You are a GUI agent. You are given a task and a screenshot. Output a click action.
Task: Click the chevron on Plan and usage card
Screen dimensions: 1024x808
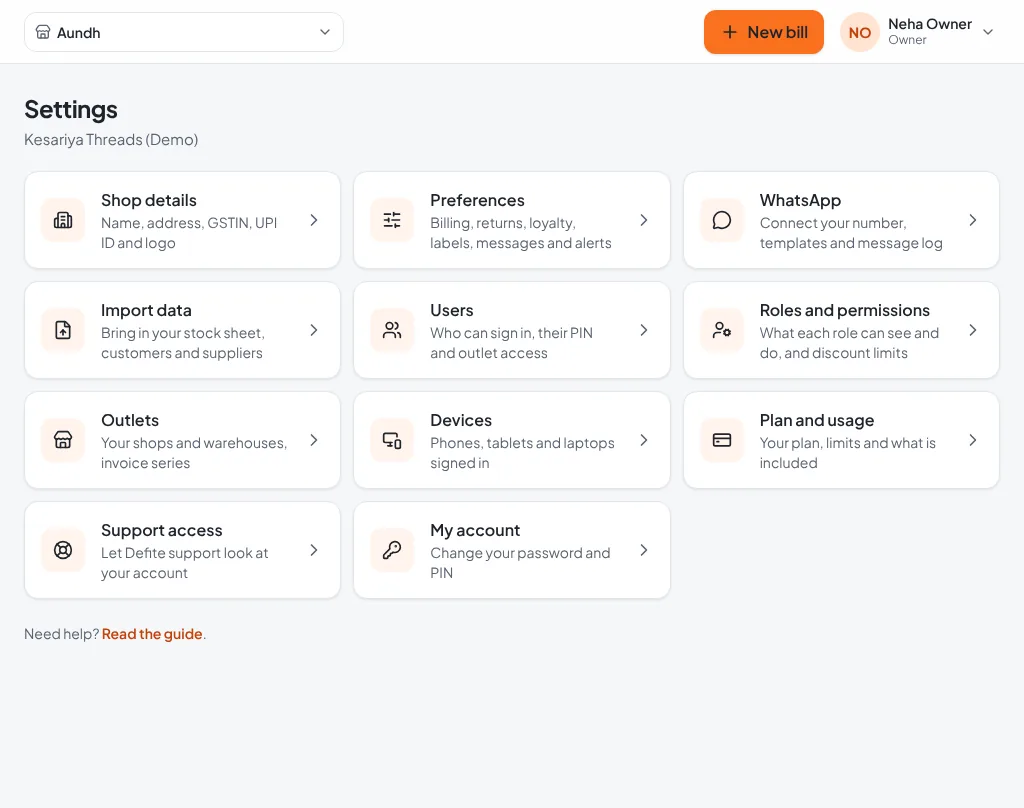[x=972, y=440]
